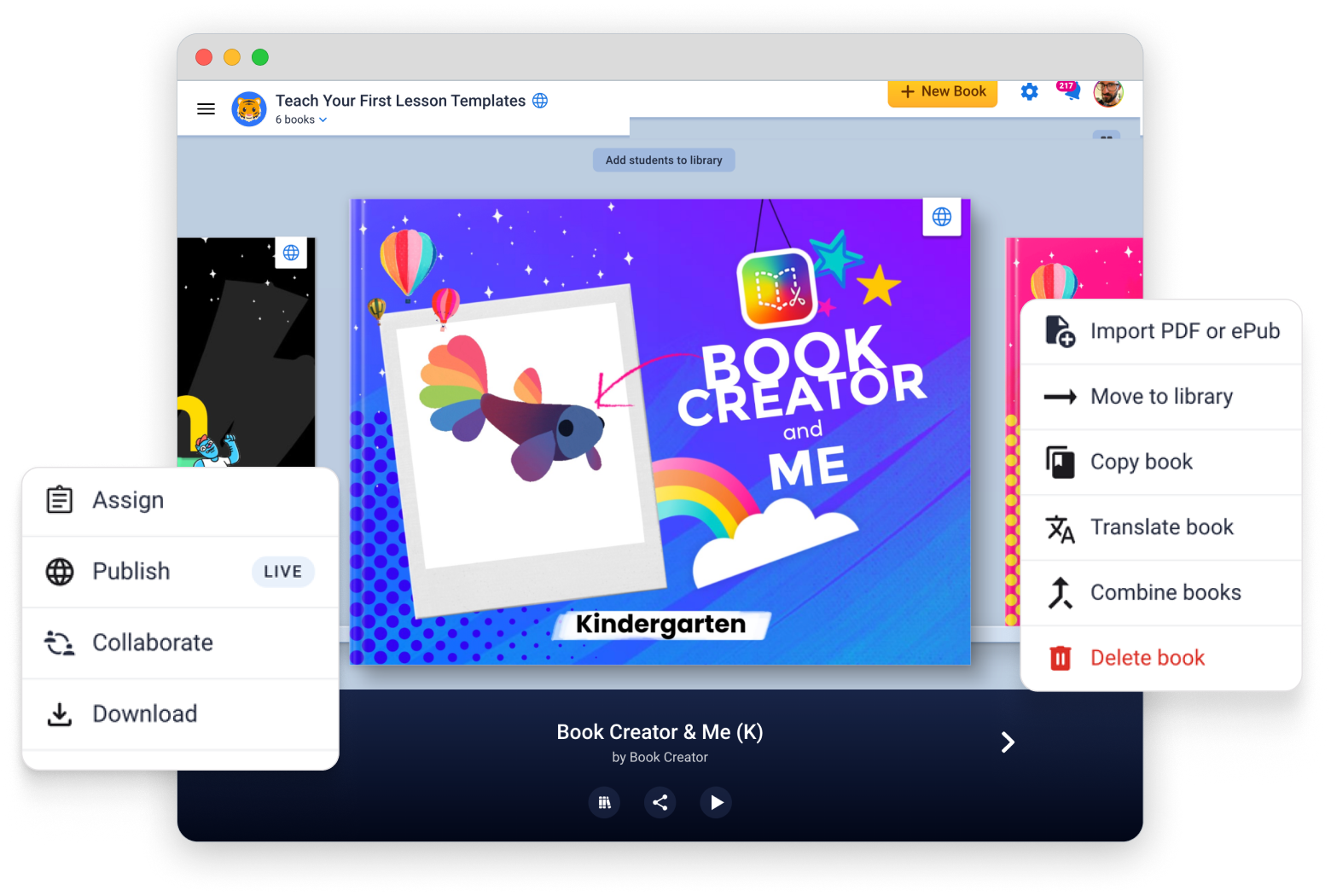Choose Assign from the menu
The width and height of the screenshot is (1331, 896).
[181, 501]
